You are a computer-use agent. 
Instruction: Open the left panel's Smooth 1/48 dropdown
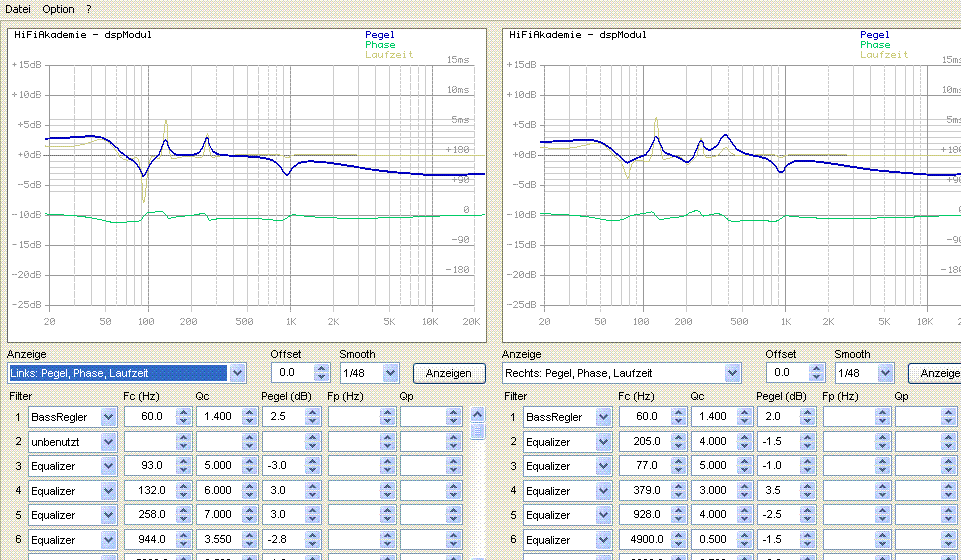point(389,373)
